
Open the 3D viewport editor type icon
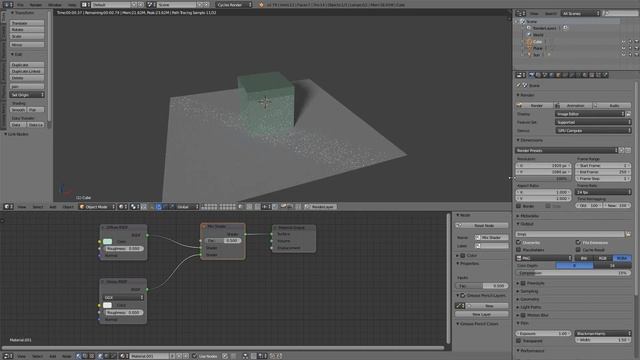point(8,207)
